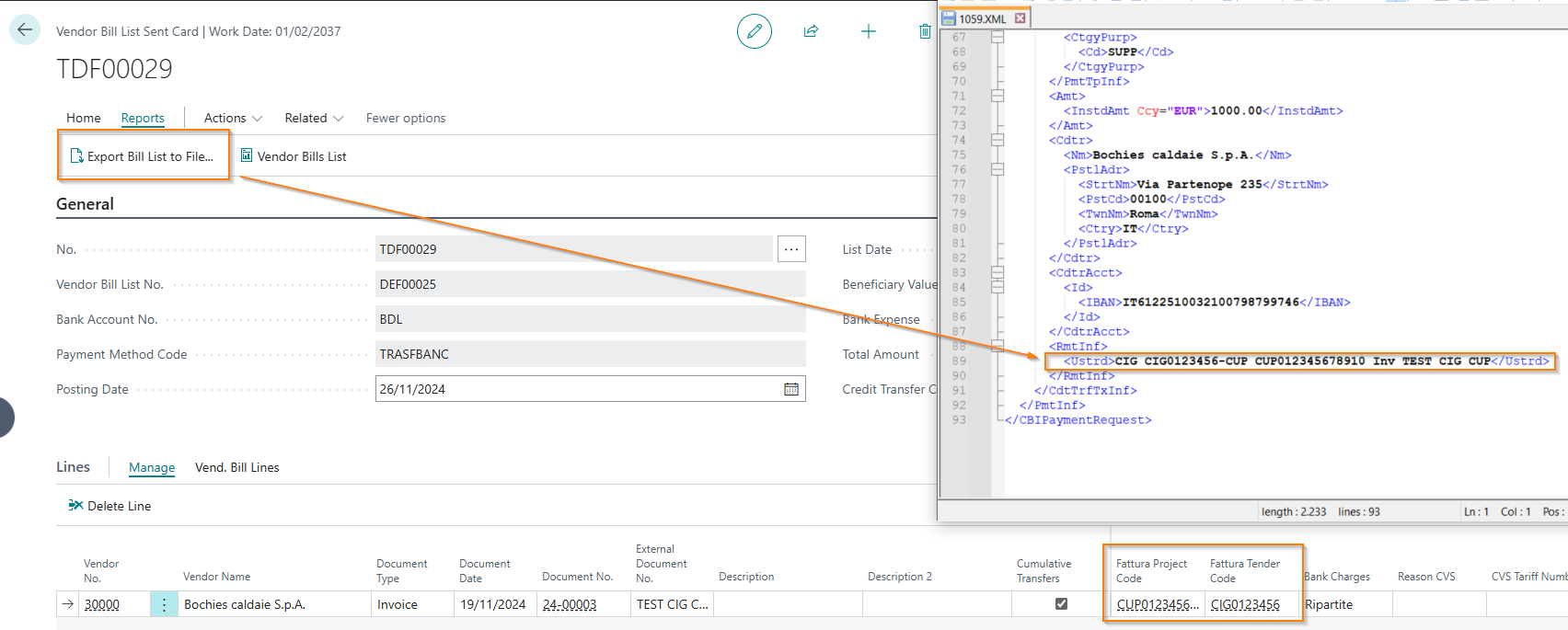Open document number 24-00003 link
The height and width of the screenshot is (630, 1568).
570,604
